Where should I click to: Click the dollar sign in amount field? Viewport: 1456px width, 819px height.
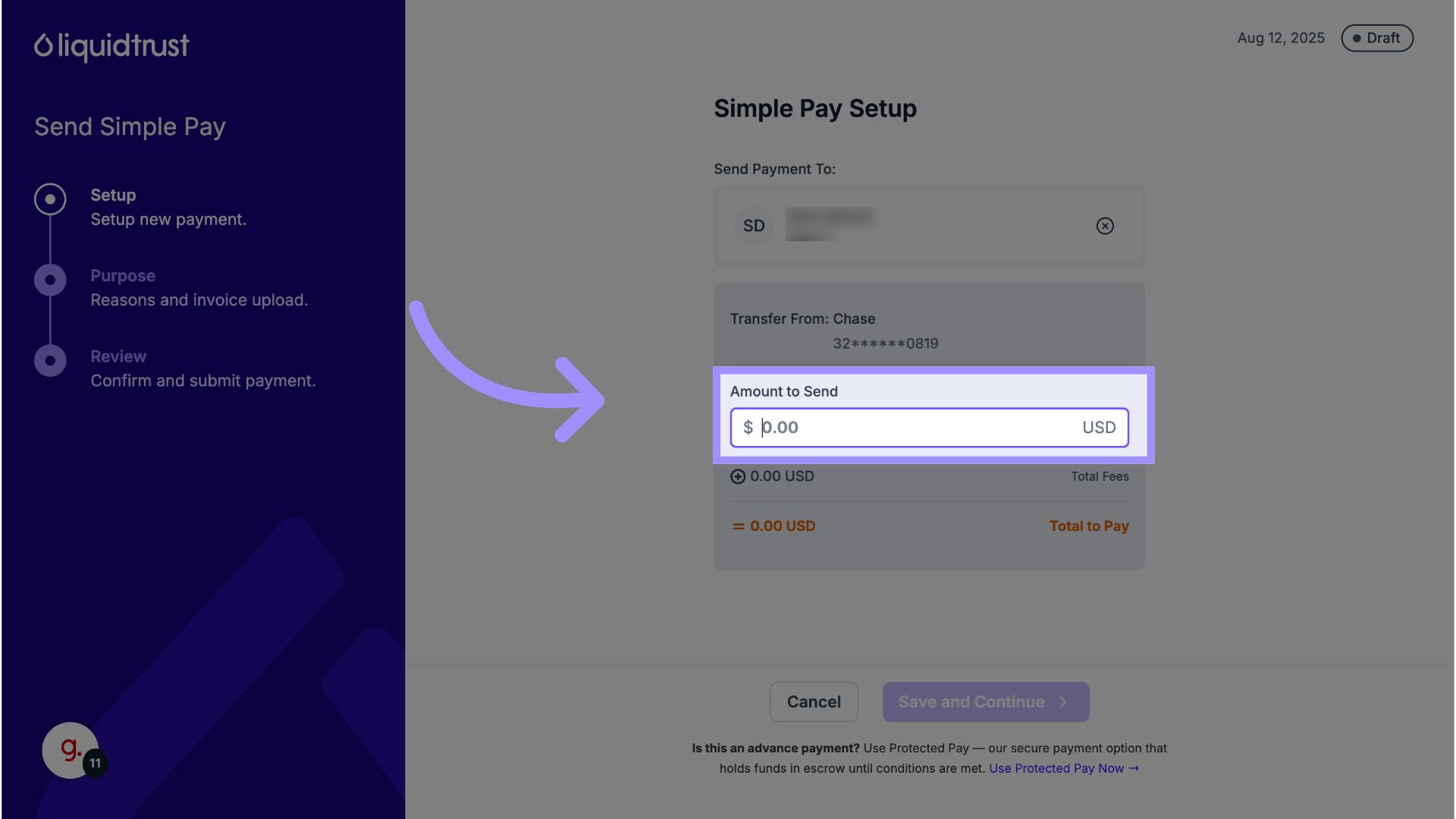coord(748,428)
